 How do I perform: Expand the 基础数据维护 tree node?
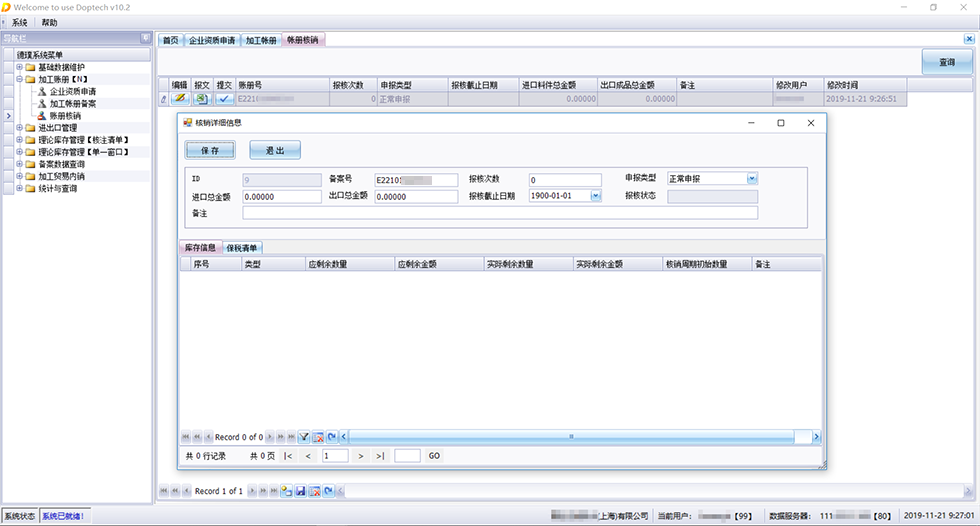pos(19,67)
